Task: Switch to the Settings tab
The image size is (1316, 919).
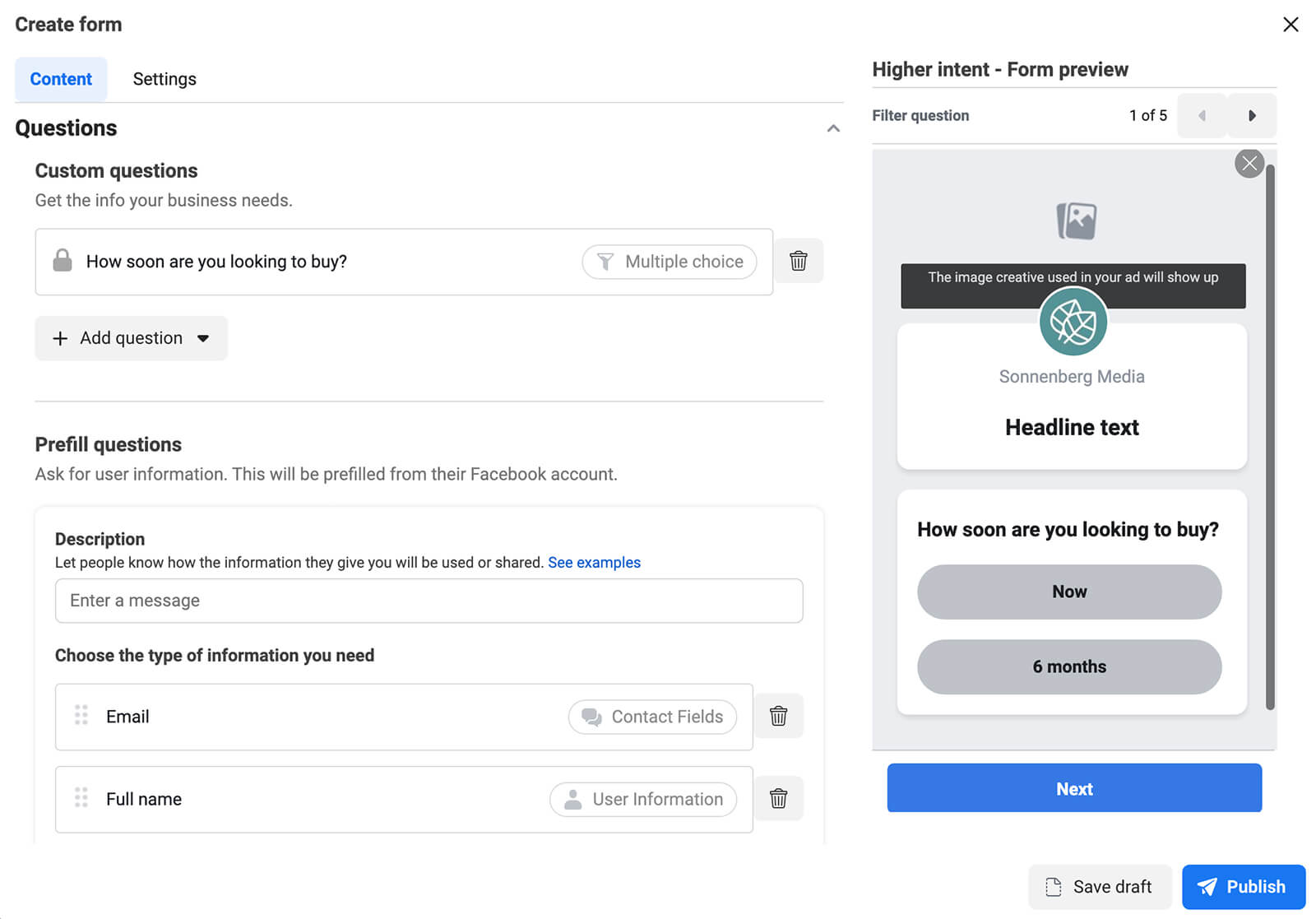Action: coord(164,79)
